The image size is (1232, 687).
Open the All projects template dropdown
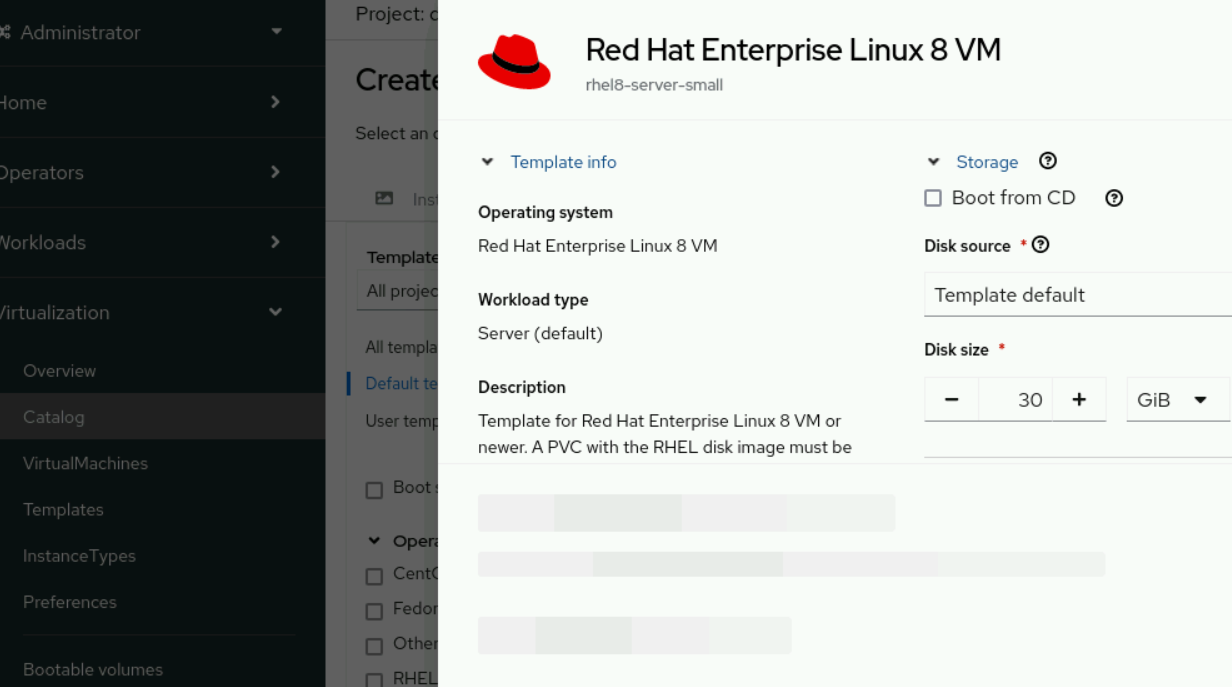(x=398, y=290)
